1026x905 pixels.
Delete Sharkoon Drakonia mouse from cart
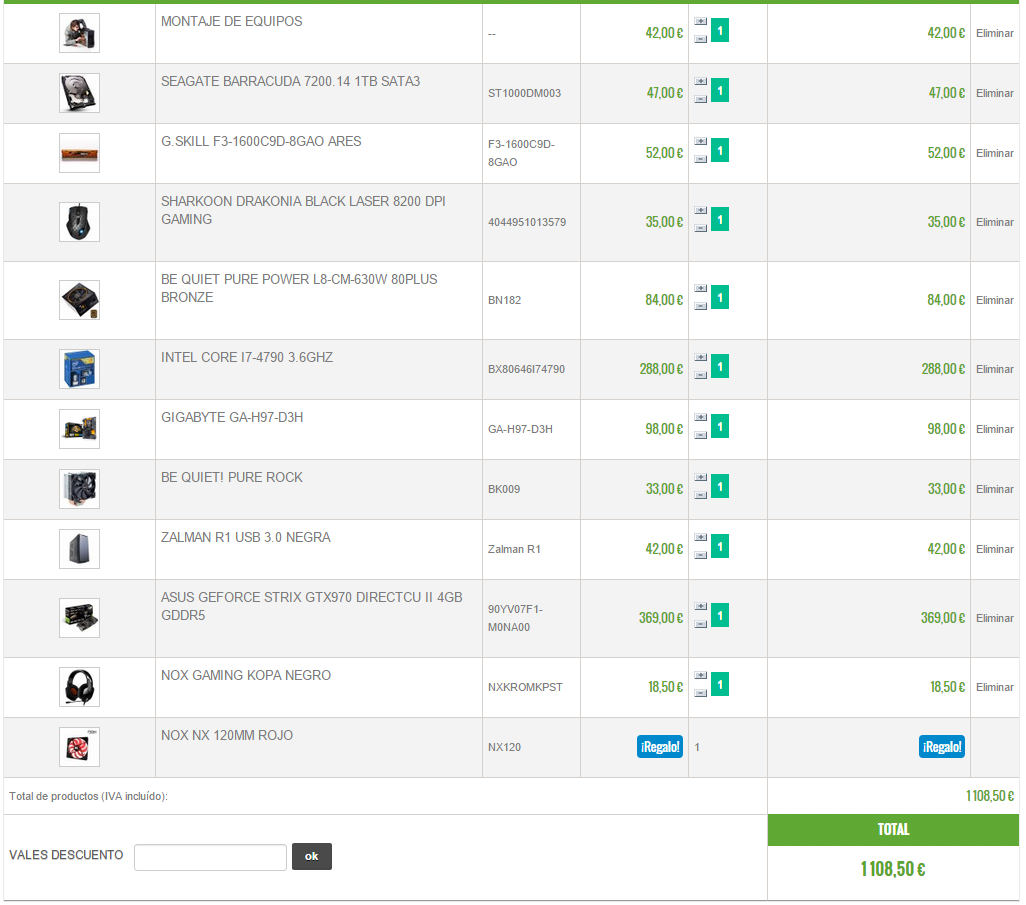coord(995,222)
